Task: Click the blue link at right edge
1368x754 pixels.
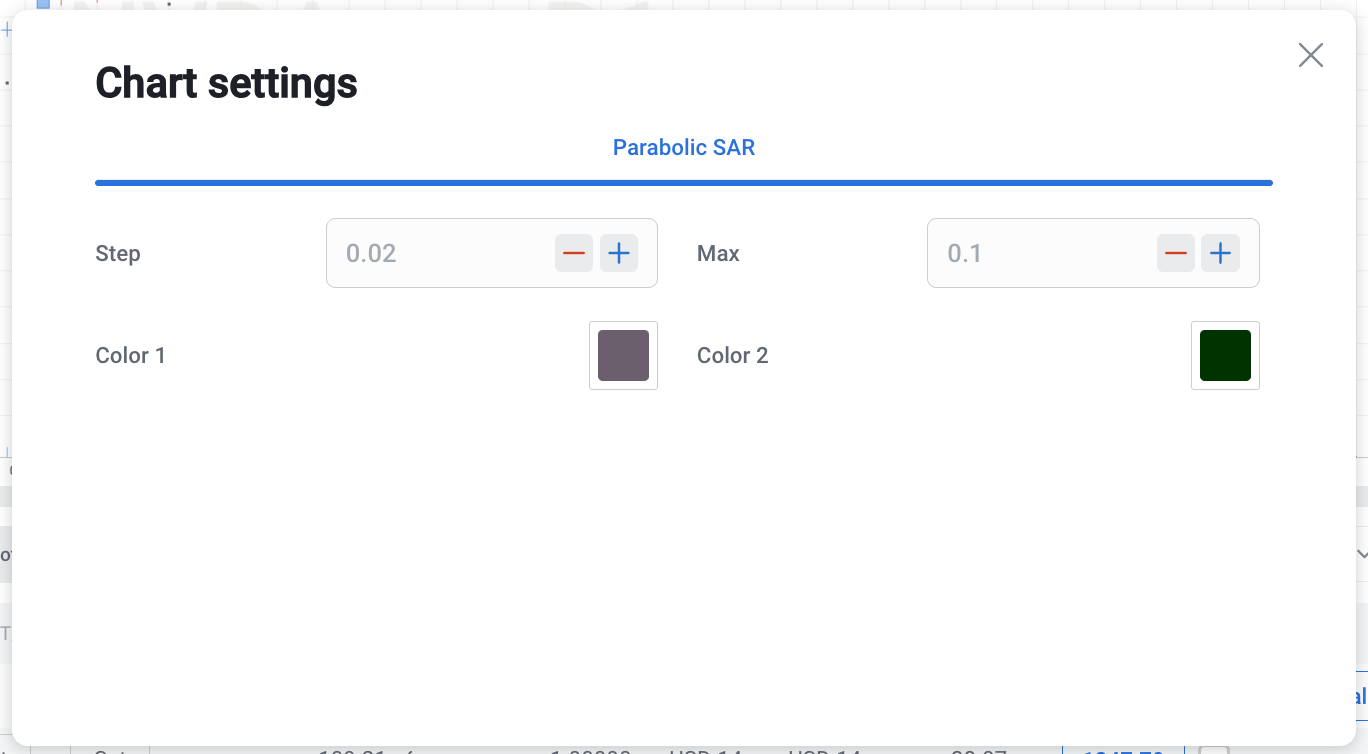Action: [1359, 697]
